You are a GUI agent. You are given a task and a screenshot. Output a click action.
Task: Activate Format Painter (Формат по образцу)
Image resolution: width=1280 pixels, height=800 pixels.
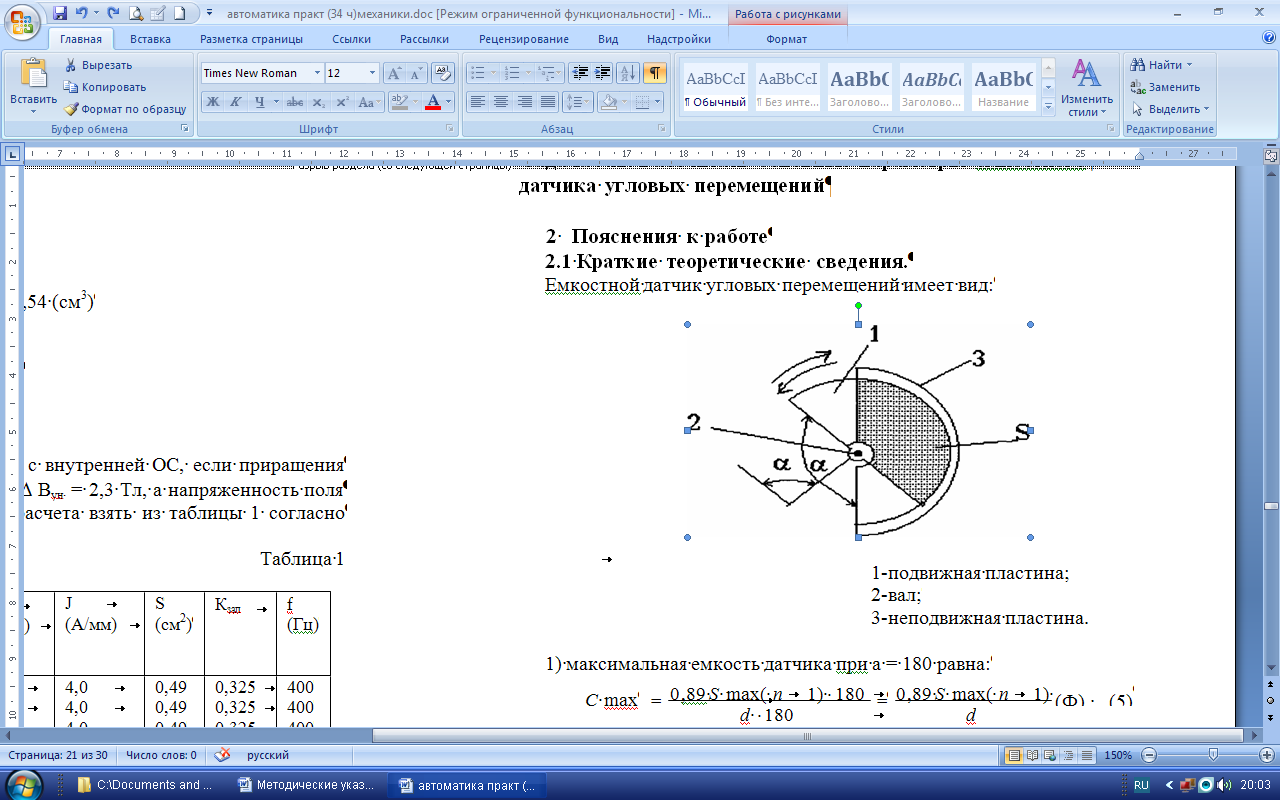coord(125,109)
